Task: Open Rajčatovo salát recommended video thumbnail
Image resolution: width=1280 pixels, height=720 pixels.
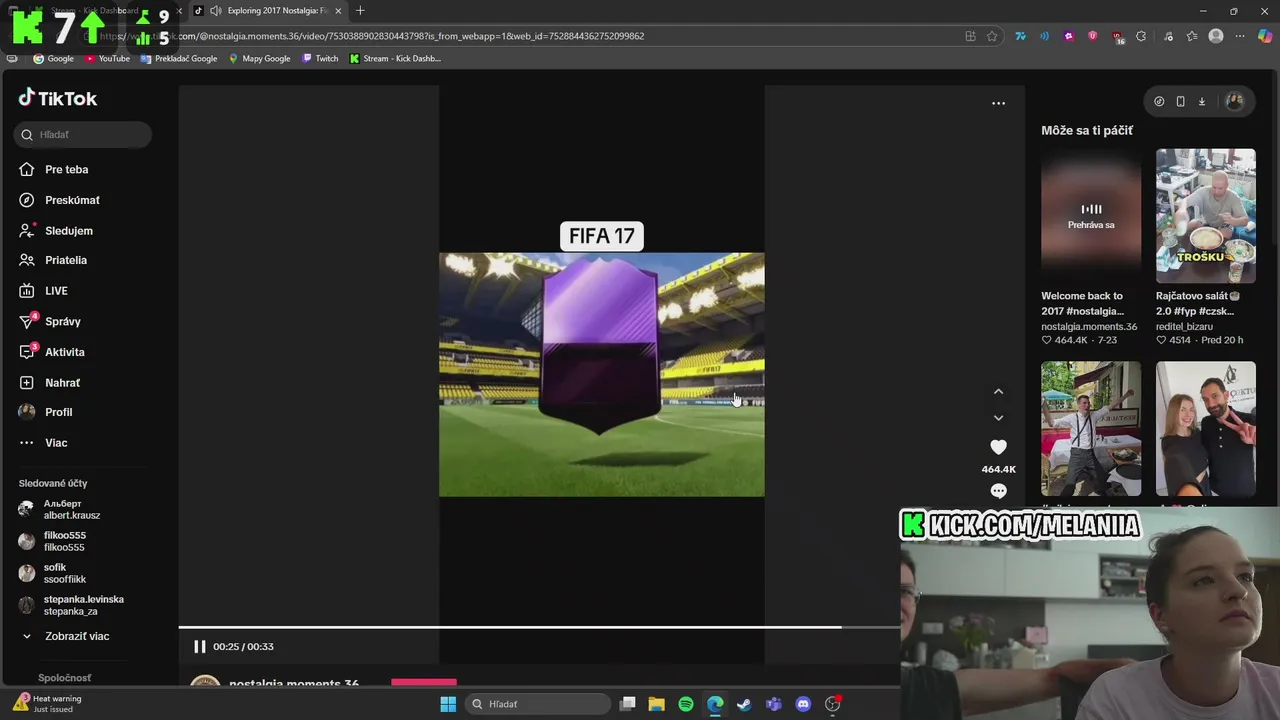Action: (1205, 216)
